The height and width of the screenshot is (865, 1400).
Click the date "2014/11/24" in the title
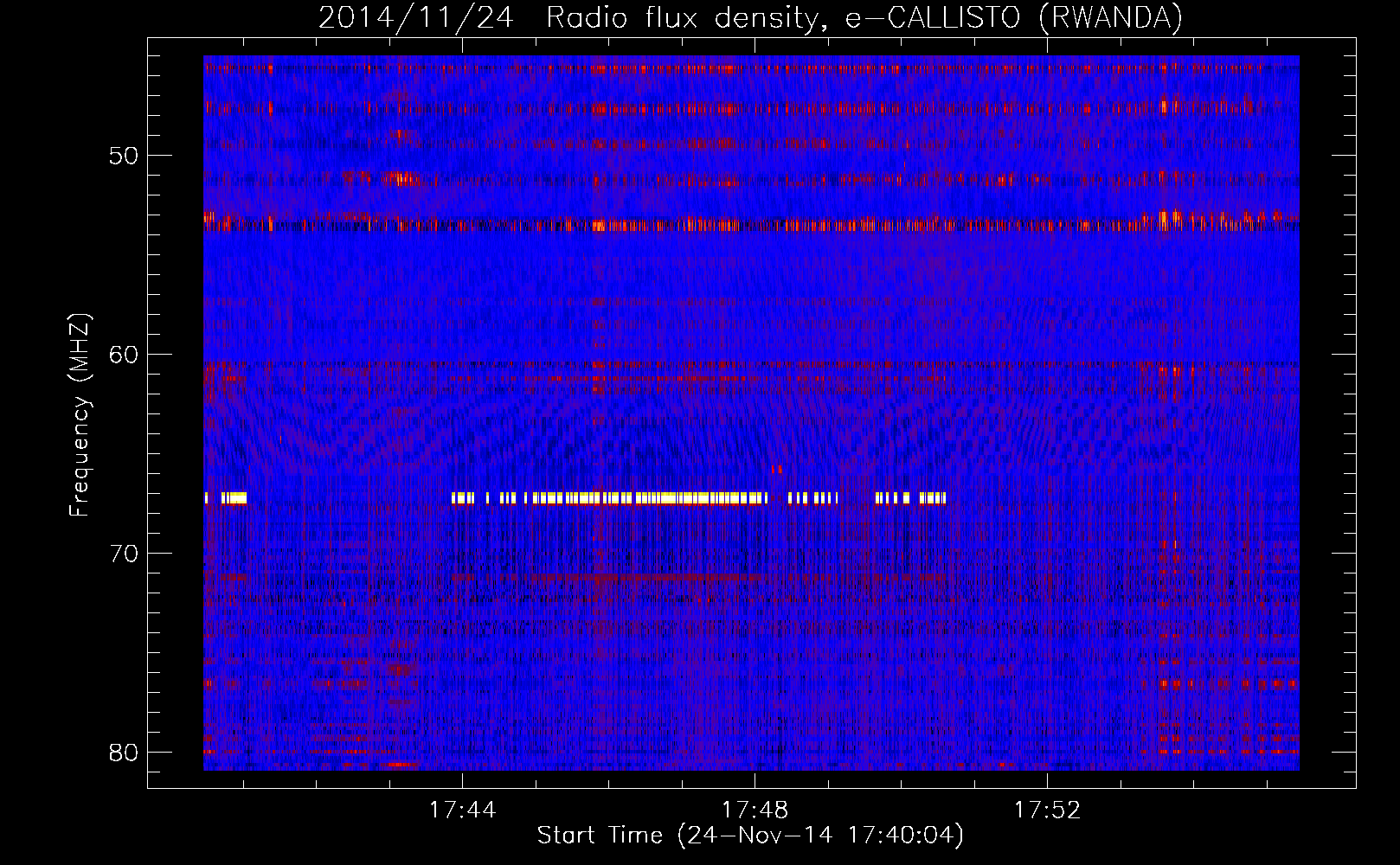tap(416, 18)
